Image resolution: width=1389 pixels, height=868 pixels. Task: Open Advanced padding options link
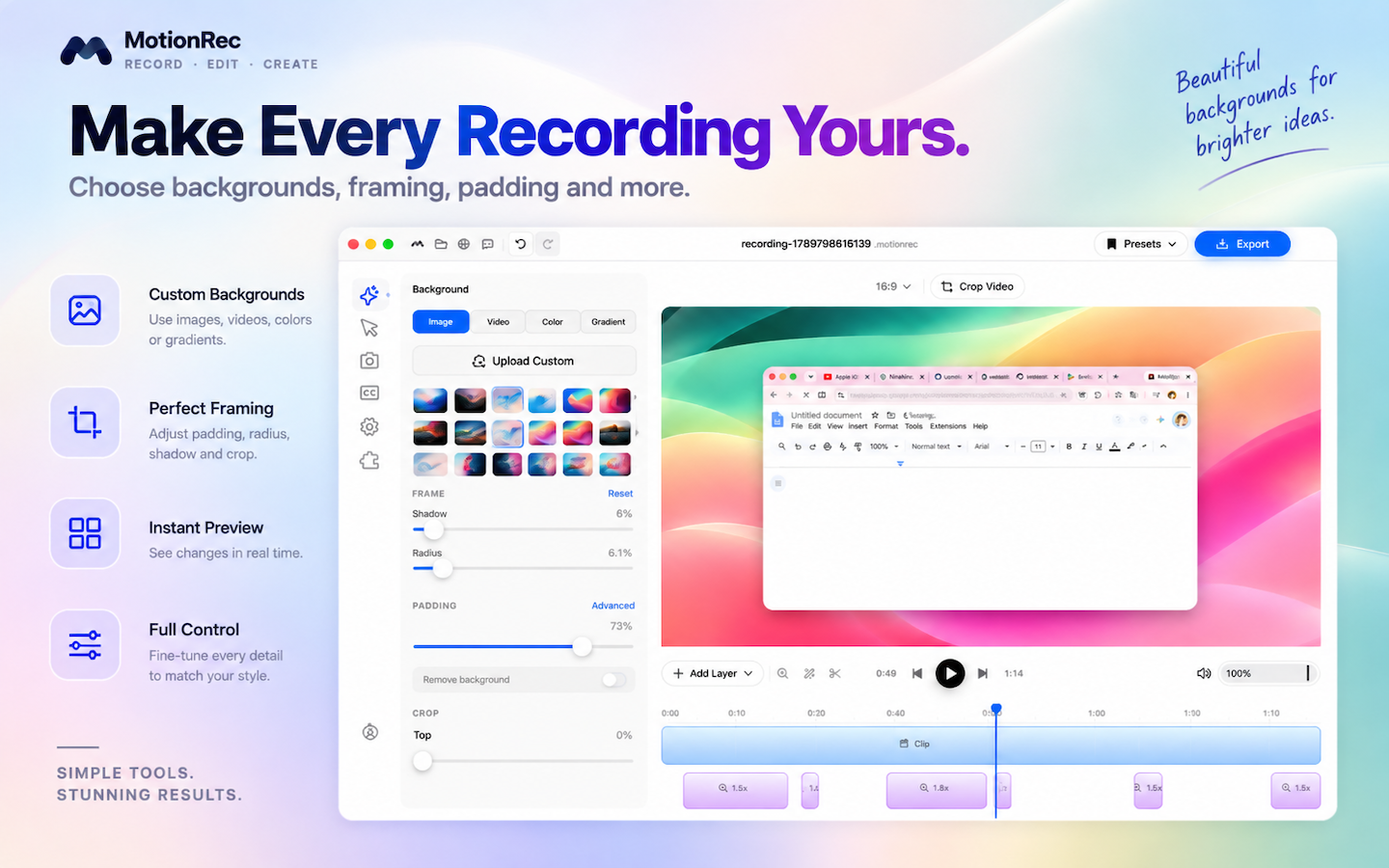tap(613, 606)
